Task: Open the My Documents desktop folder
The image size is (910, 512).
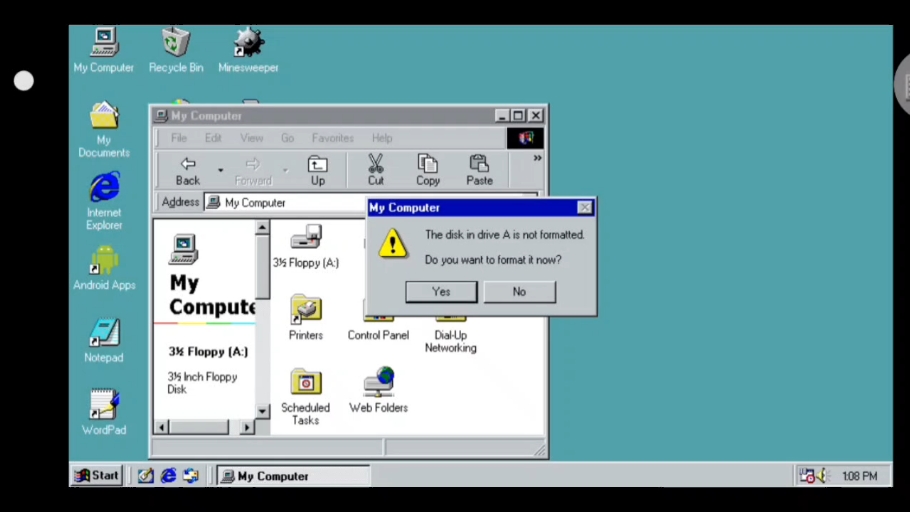Action: click(104, 129)
